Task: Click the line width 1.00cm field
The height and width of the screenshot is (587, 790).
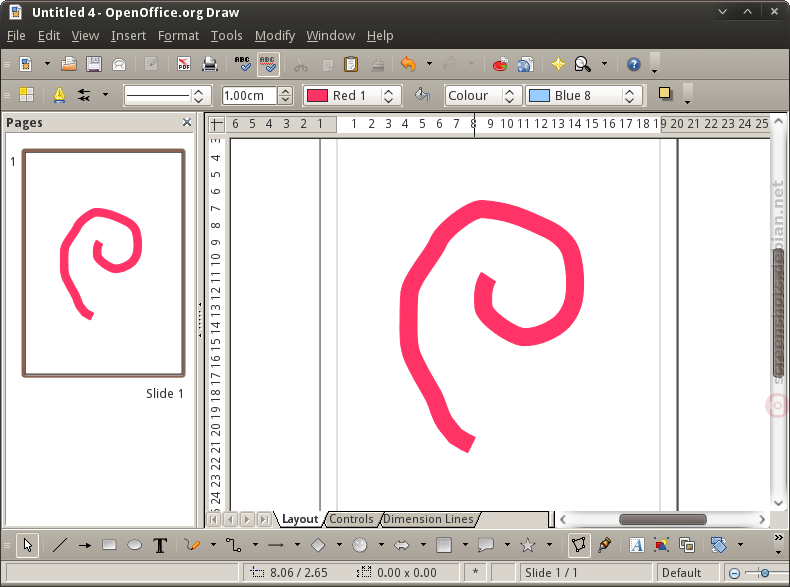Action: (x=249, y=96)
